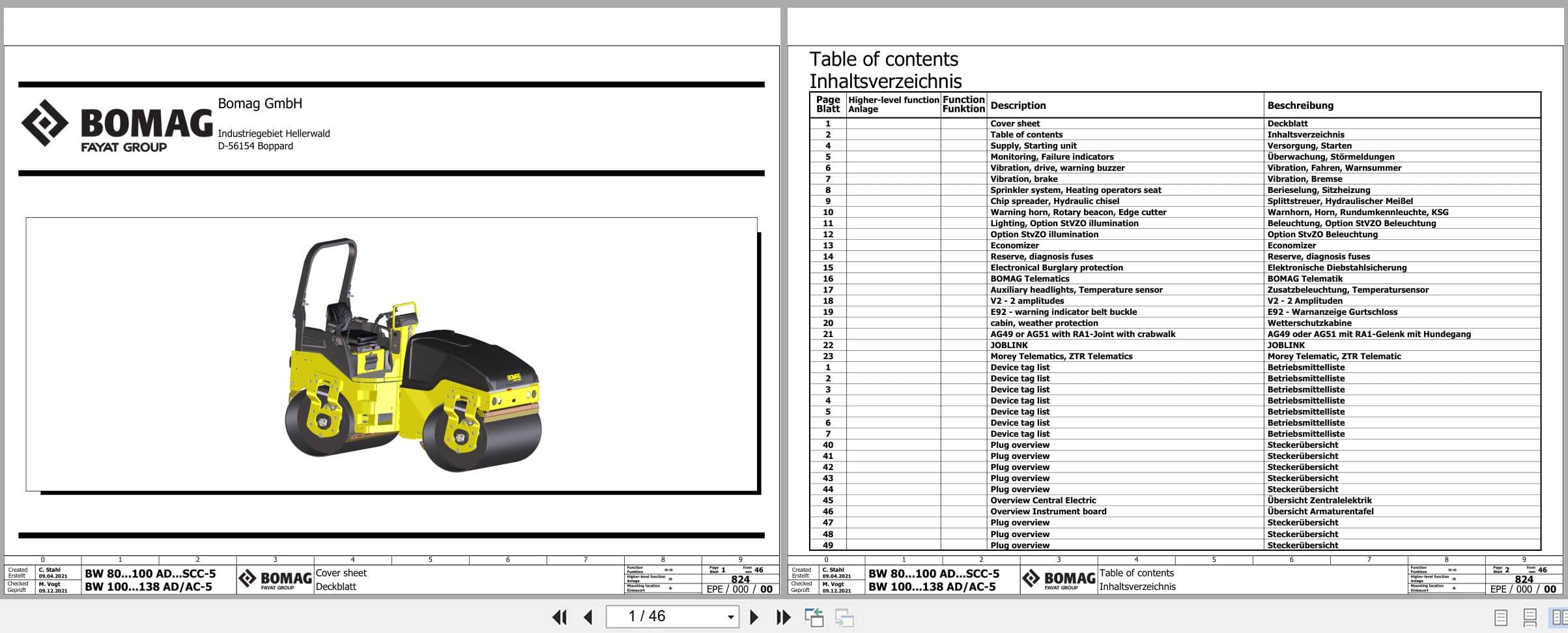Open the "JOBLINK" entry in the contents

tap(1009, 345)
